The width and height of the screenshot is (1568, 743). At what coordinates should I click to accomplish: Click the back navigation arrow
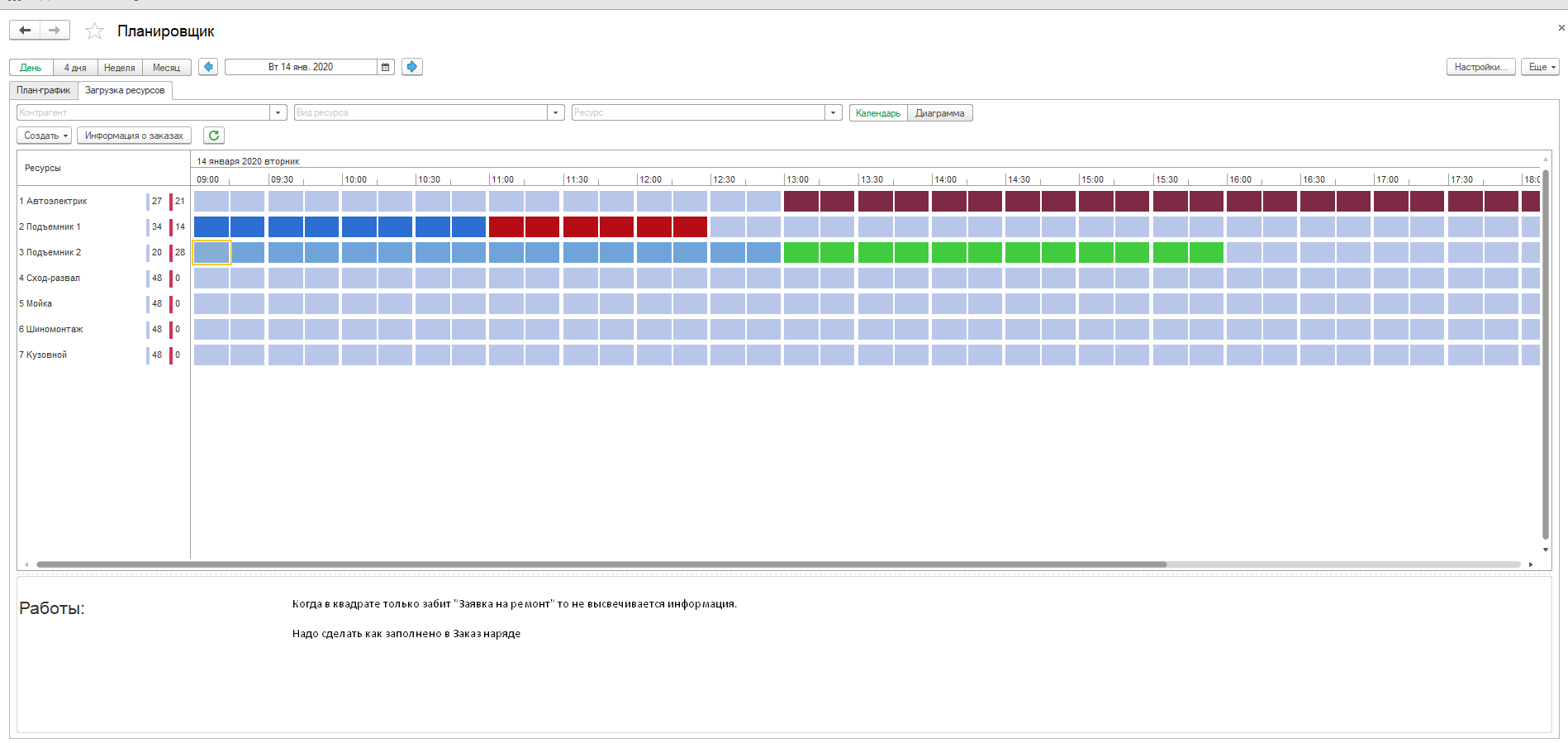[x=25, y=31]
